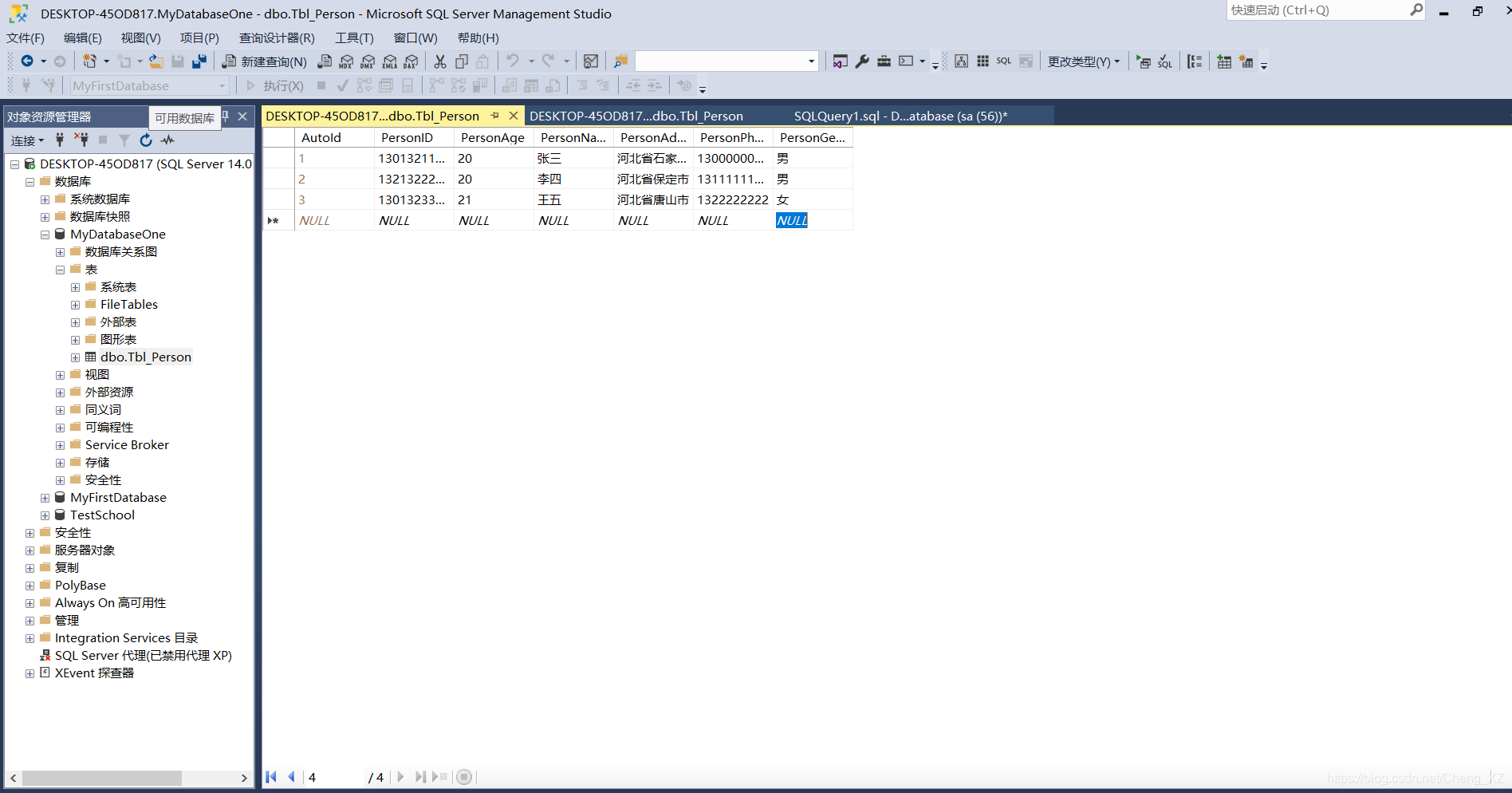Click the 张三 name cell
The height and width of the screenshot is (793, 1512).
click(573, 158)
